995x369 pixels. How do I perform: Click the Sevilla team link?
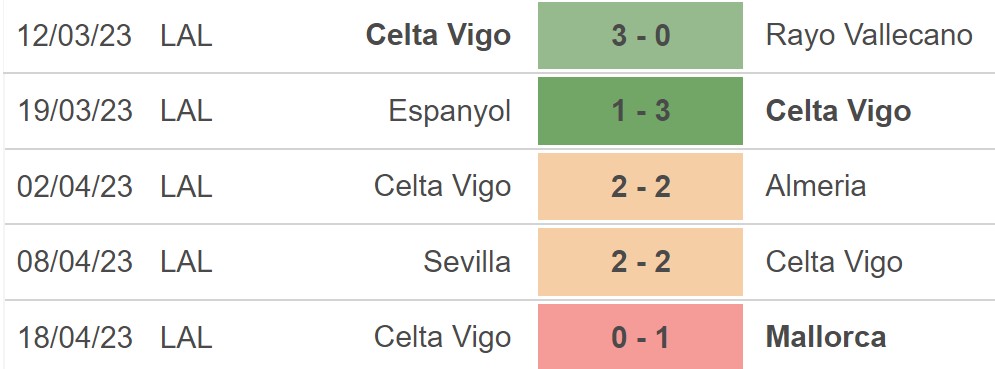pyautogui.click(x=467, y=262)
